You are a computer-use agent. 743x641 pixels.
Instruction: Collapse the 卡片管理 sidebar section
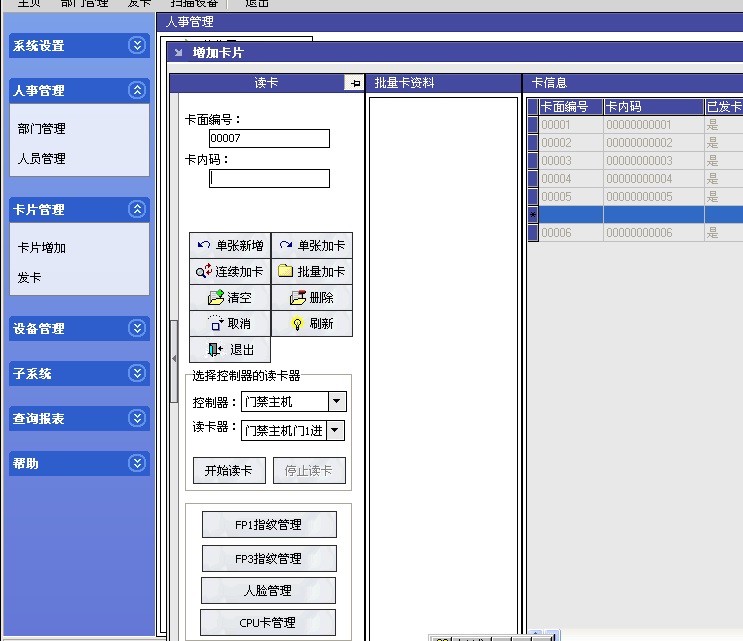point(137,209)
